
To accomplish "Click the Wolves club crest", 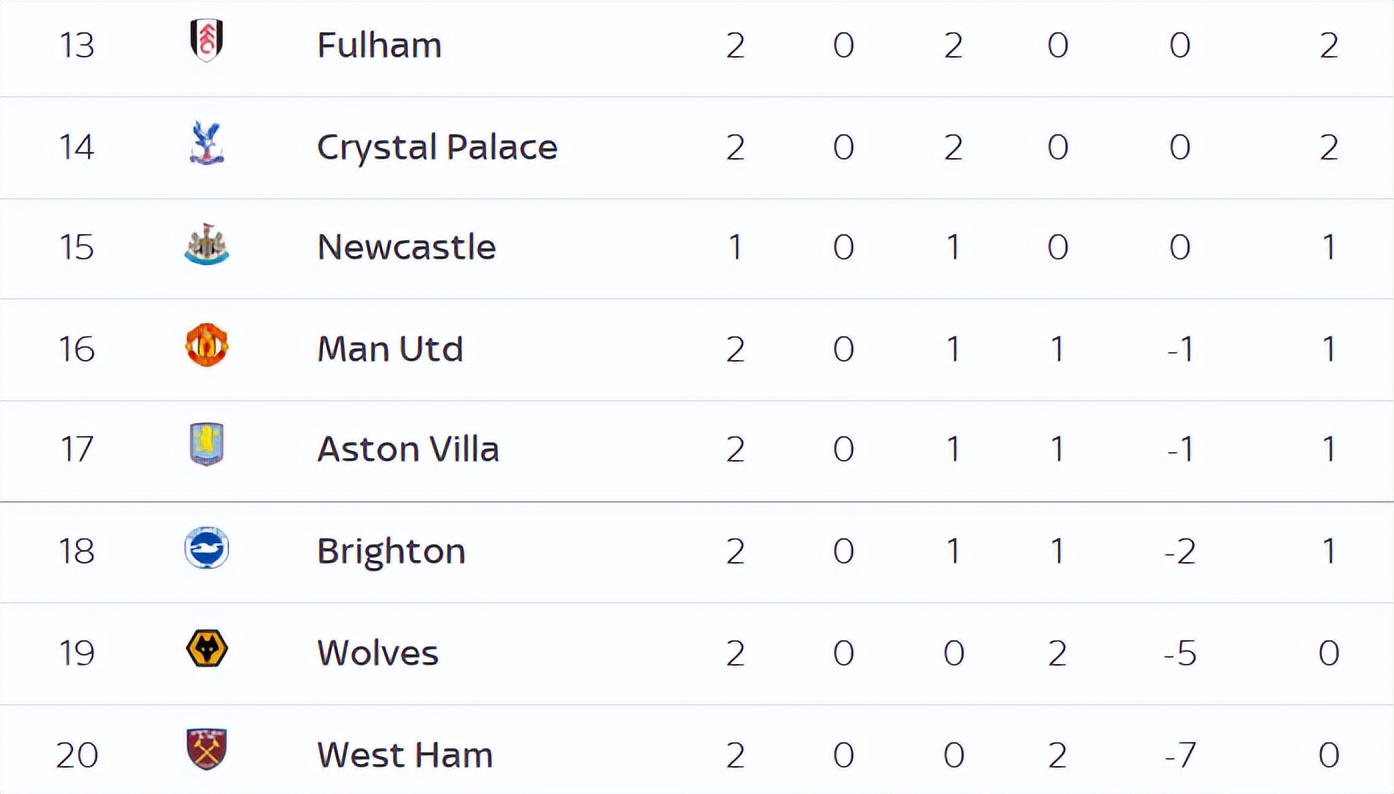I will (x=207, y=649).
